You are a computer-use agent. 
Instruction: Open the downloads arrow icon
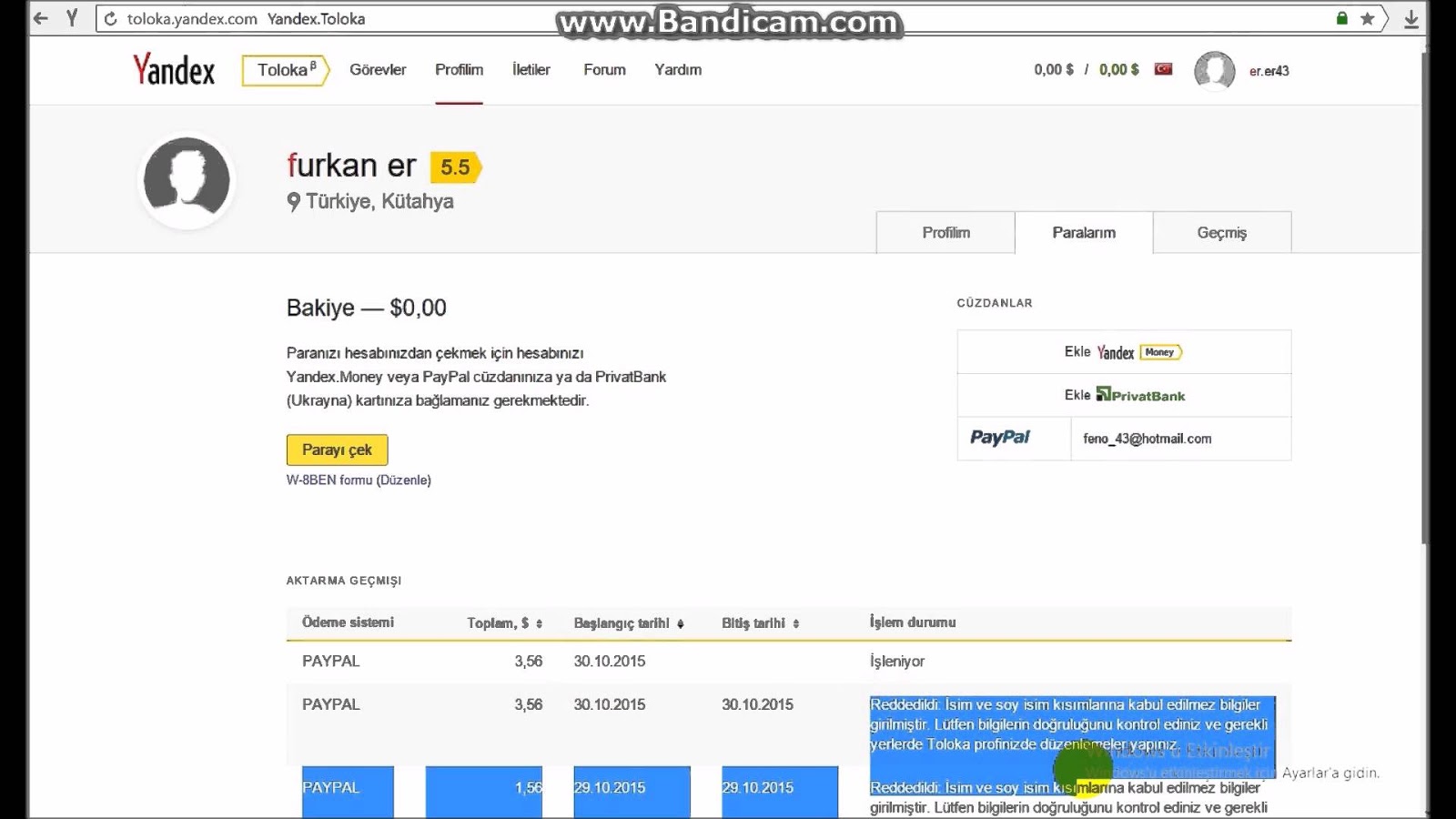(x=1411, y=19)
